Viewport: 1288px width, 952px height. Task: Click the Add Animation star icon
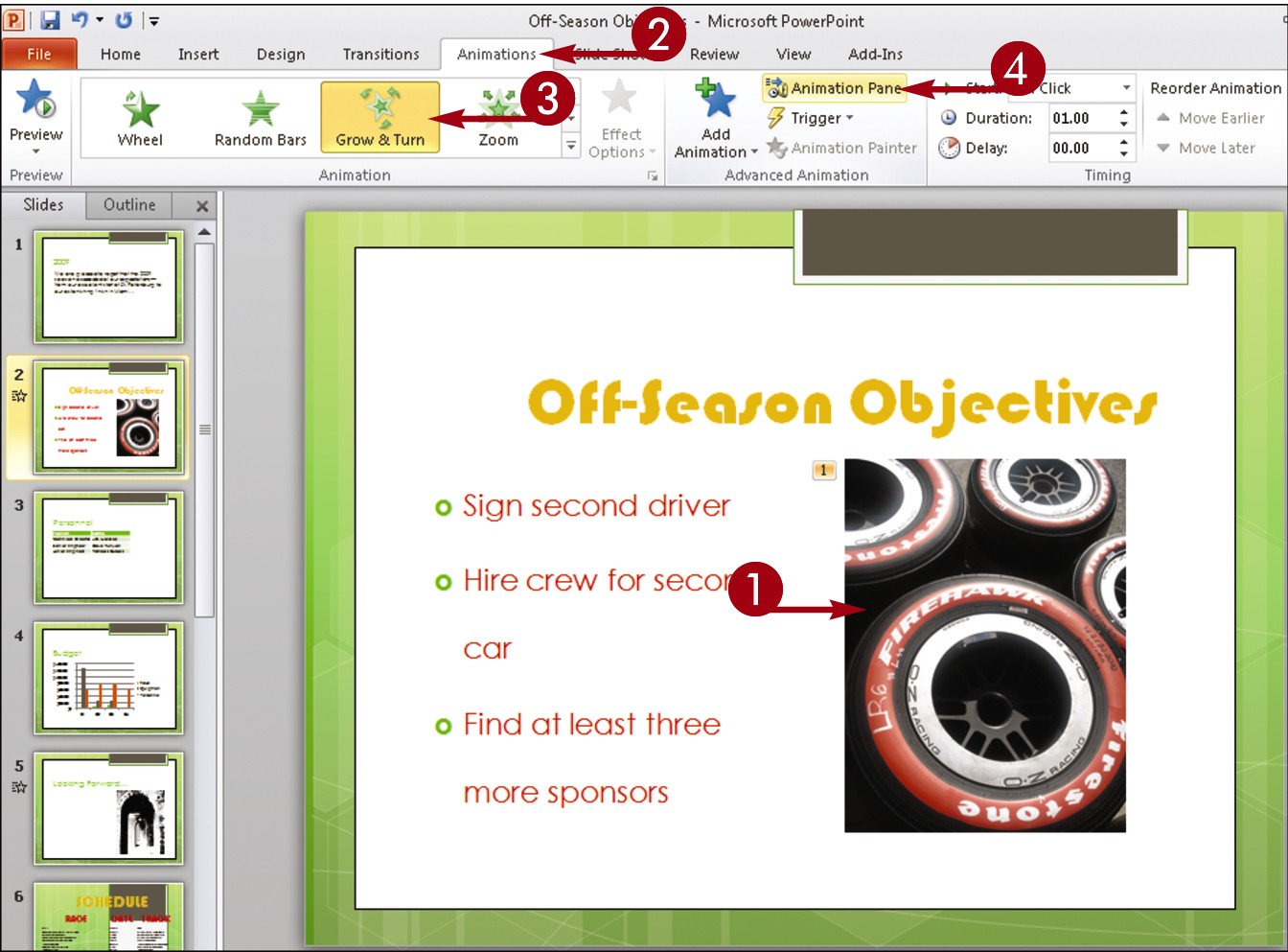715,100
